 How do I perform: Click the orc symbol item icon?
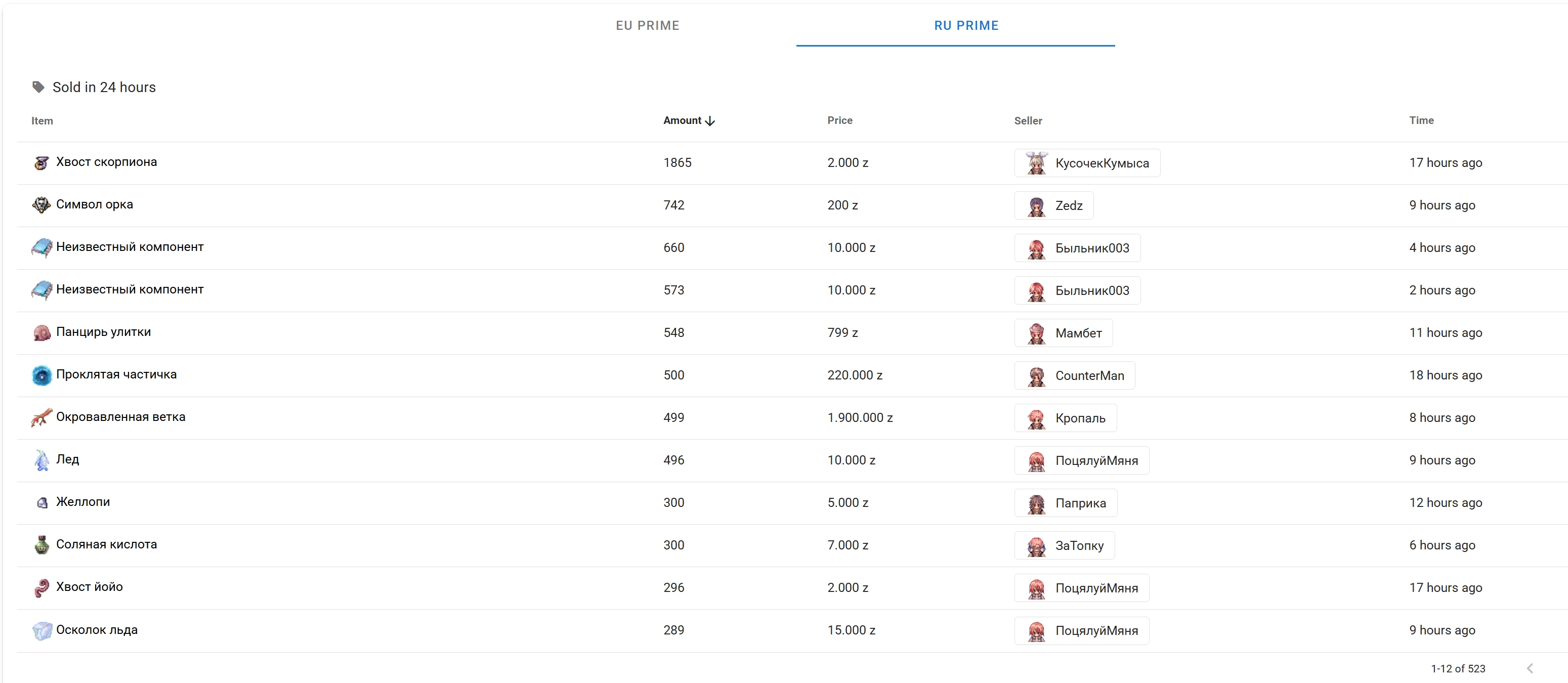click(41, 205)
